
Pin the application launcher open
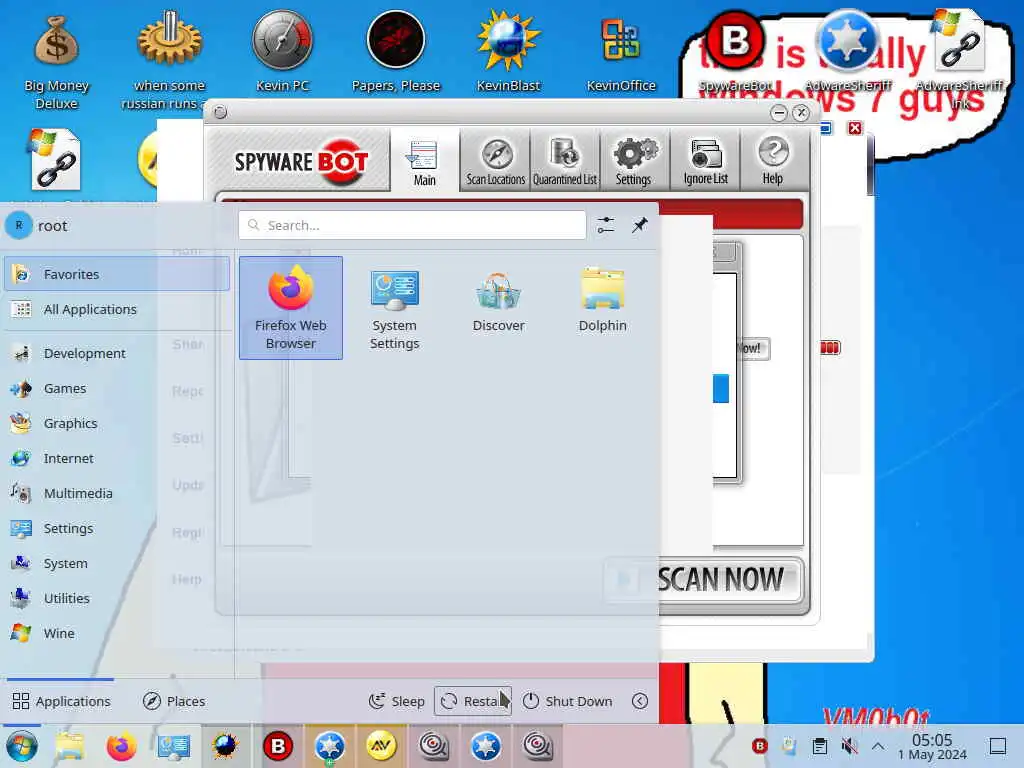click(639, 225)
